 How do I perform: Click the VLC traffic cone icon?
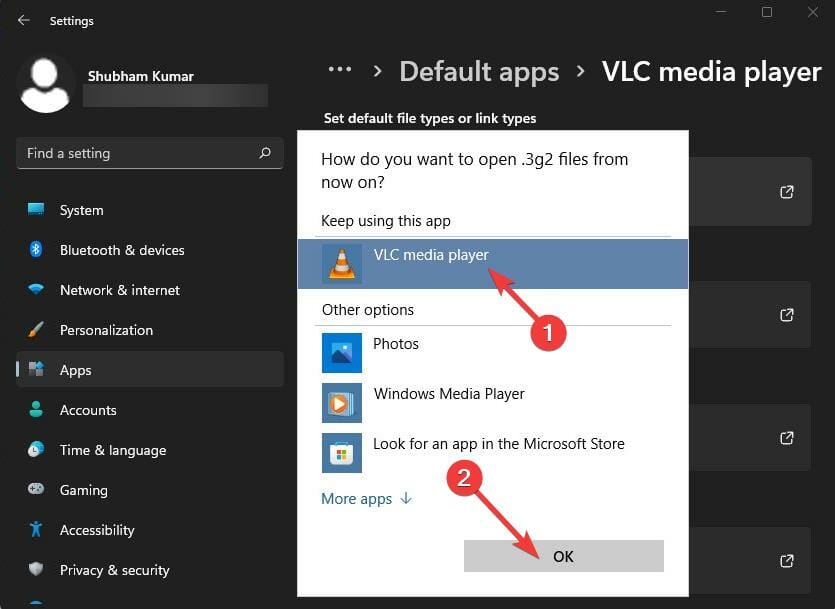tap(342, 264)
